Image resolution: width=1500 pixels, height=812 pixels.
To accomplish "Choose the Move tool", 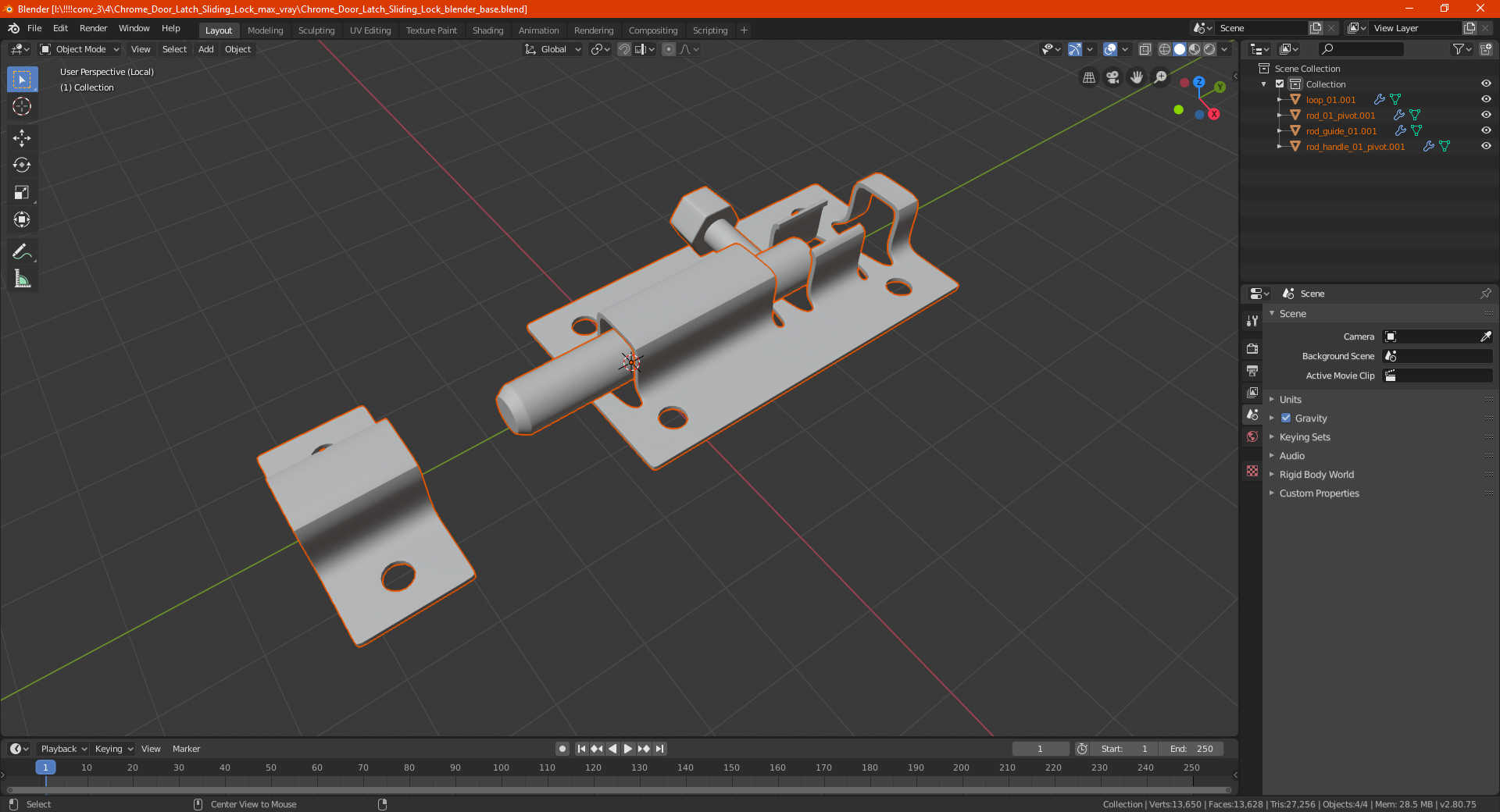I will coord(22,138).
